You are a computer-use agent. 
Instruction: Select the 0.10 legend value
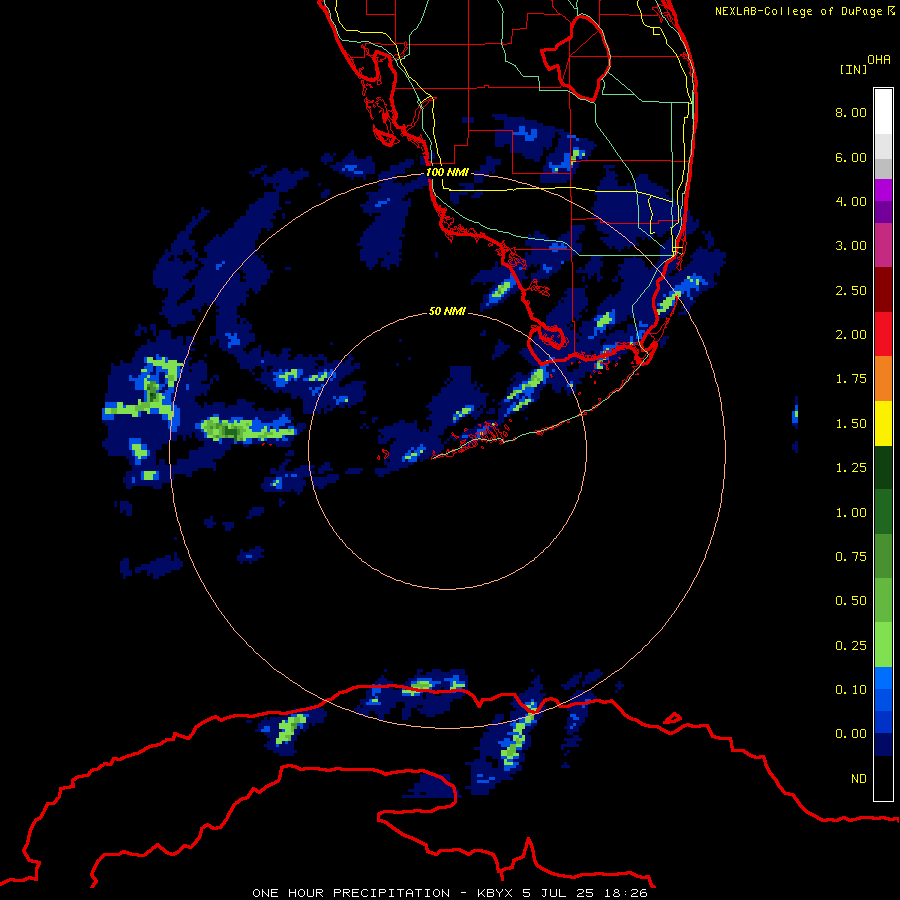851,690
